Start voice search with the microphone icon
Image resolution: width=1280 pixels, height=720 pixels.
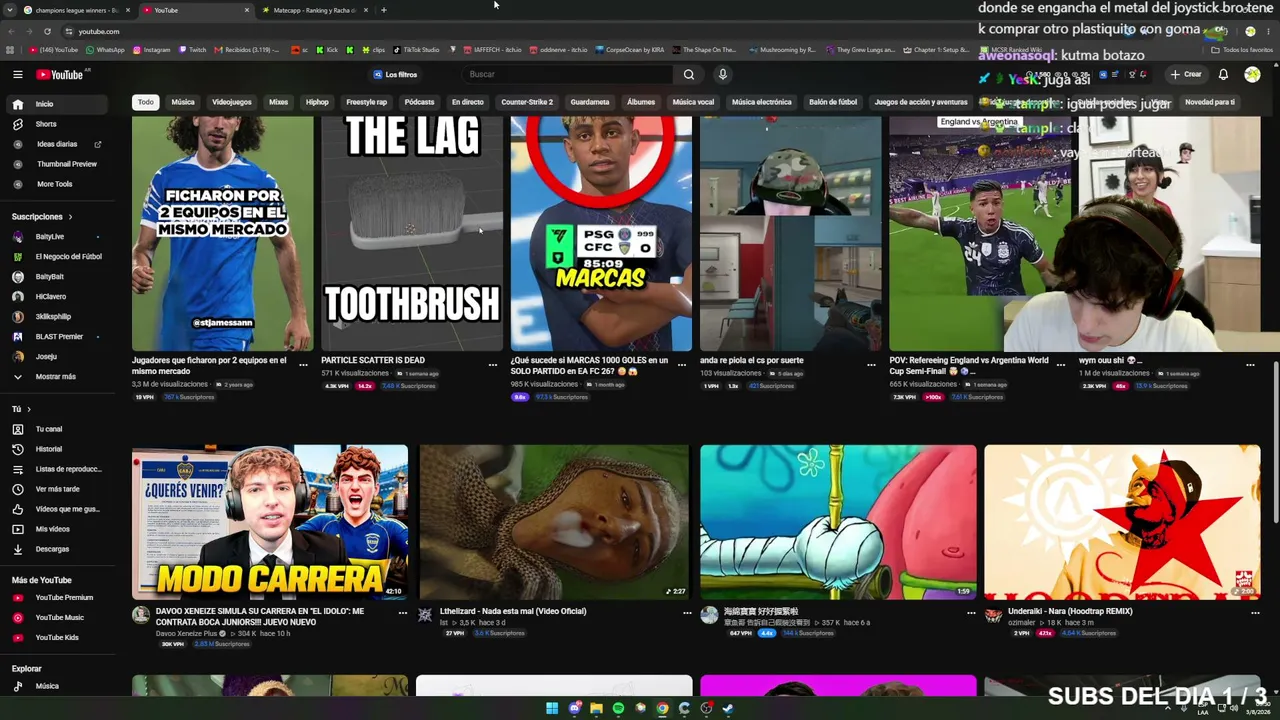tap(722, 74)
